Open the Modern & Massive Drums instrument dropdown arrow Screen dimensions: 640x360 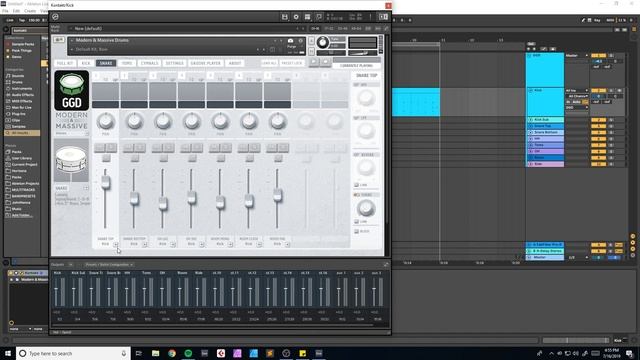pos(72,40)
